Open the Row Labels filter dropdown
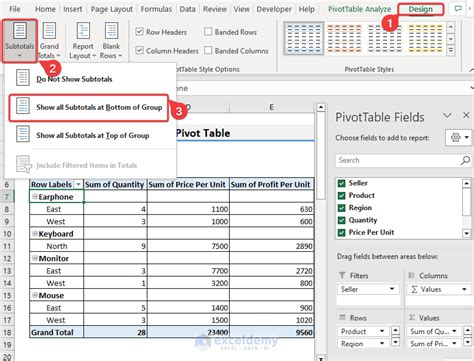This screenshot has width=474, height=361. pos(78,184)
